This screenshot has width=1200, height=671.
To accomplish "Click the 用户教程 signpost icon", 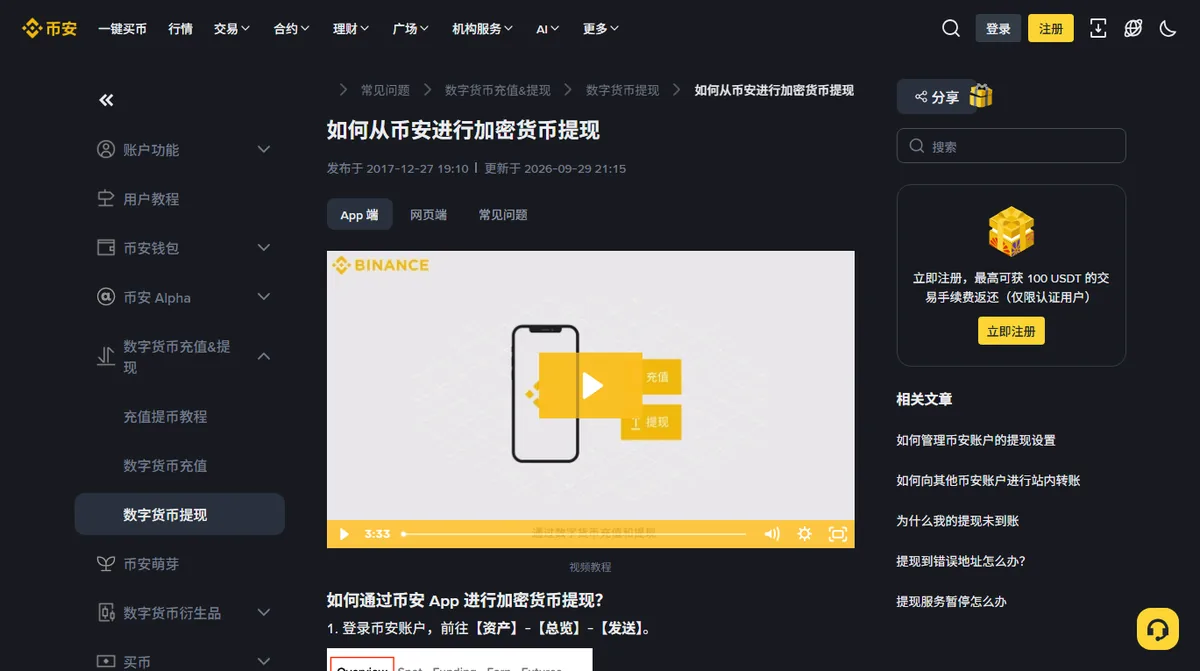I will [106, 198].
